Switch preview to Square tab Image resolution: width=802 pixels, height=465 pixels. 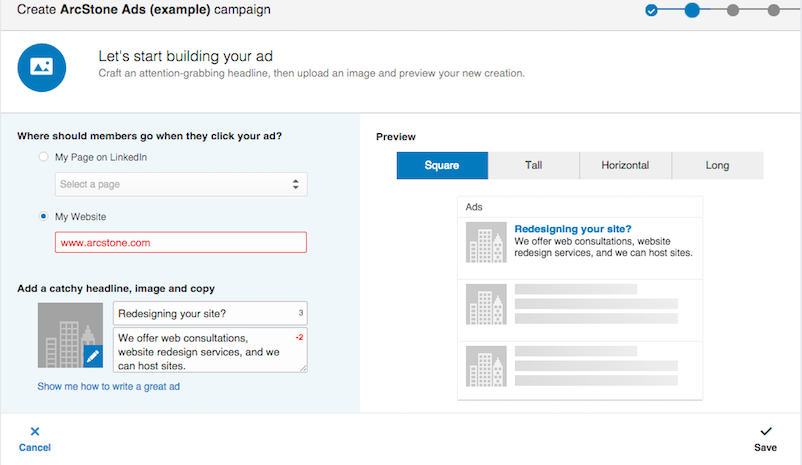[x=442, y=165]
